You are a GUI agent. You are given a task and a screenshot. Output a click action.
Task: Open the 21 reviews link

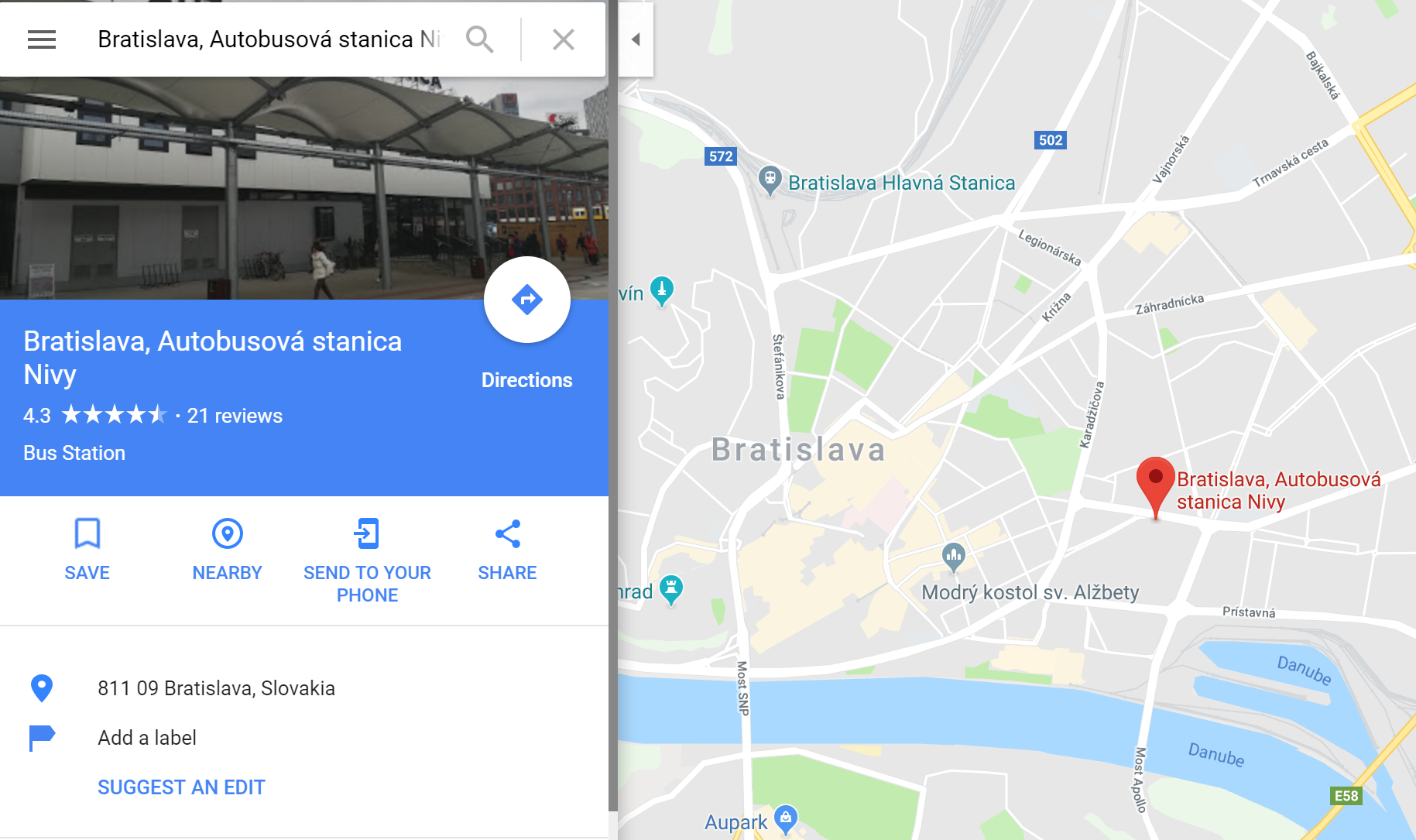(x=235, y=416)
